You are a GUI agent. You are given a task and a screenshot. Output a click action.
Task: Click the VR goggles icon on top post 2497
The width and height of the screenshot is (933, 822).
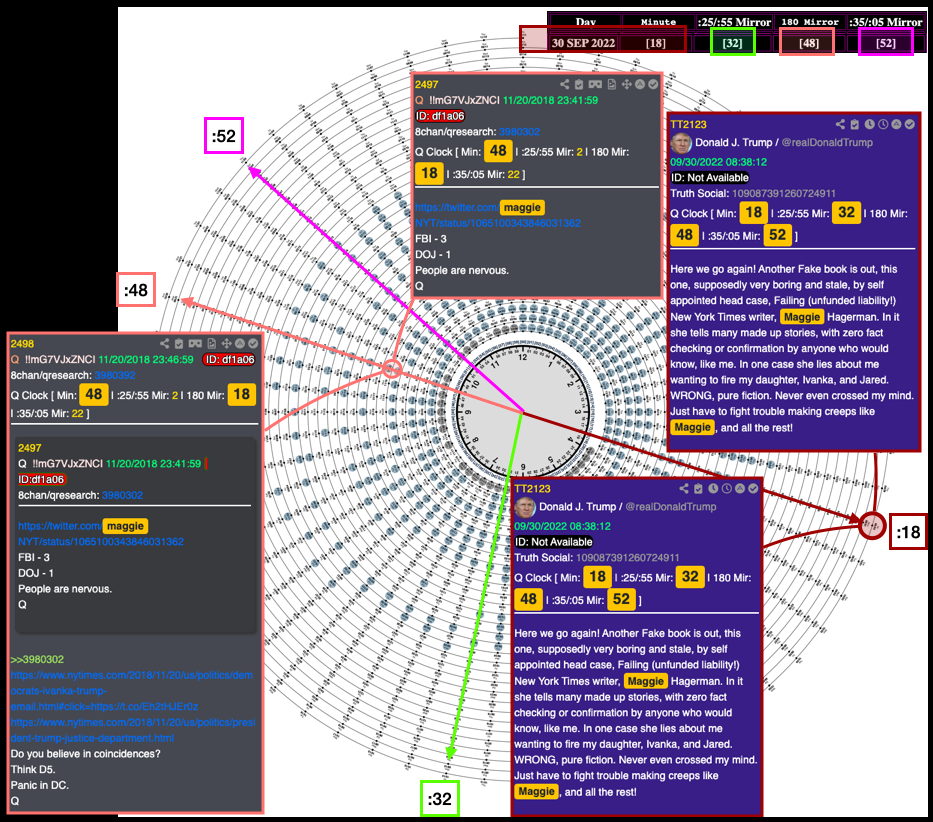tap(595, 85)
